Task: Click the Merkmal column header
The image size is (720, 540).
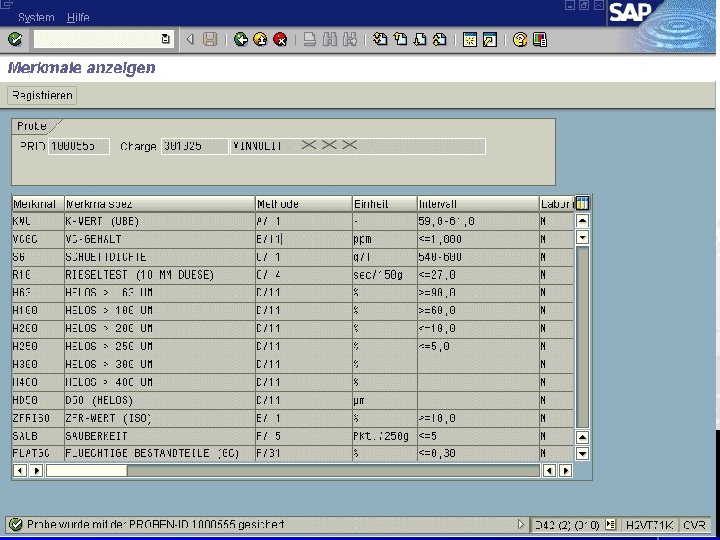Action: [x=38, y=203]
